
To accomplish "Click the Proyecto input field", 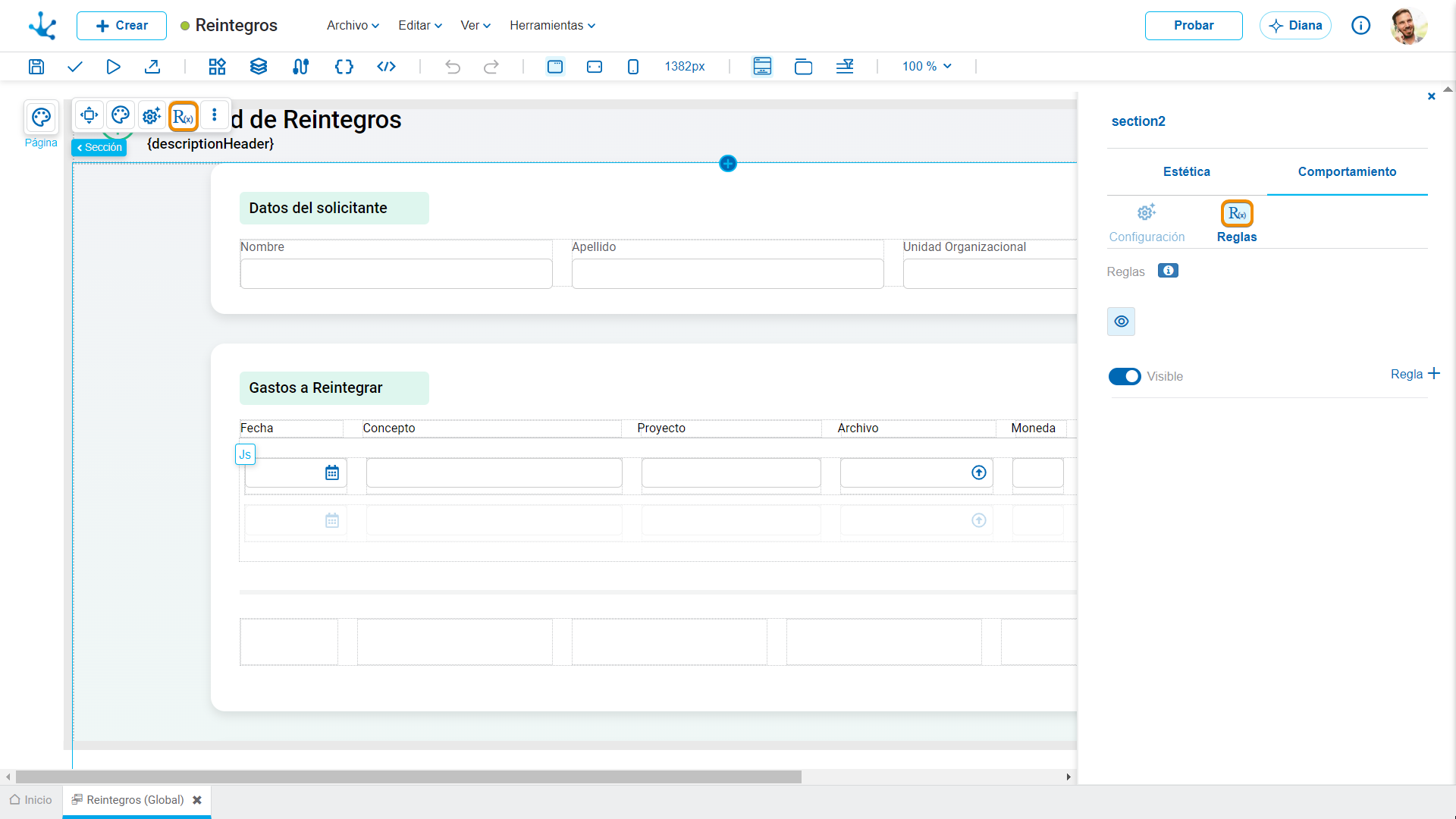I will (x=731, y=473).
